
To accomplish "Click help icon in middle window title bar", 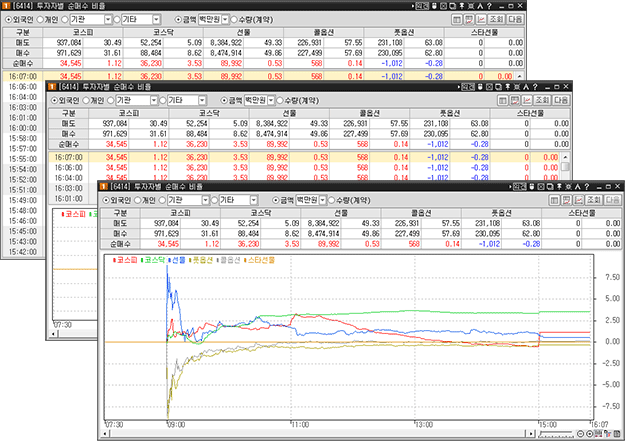I will [535, 87].
